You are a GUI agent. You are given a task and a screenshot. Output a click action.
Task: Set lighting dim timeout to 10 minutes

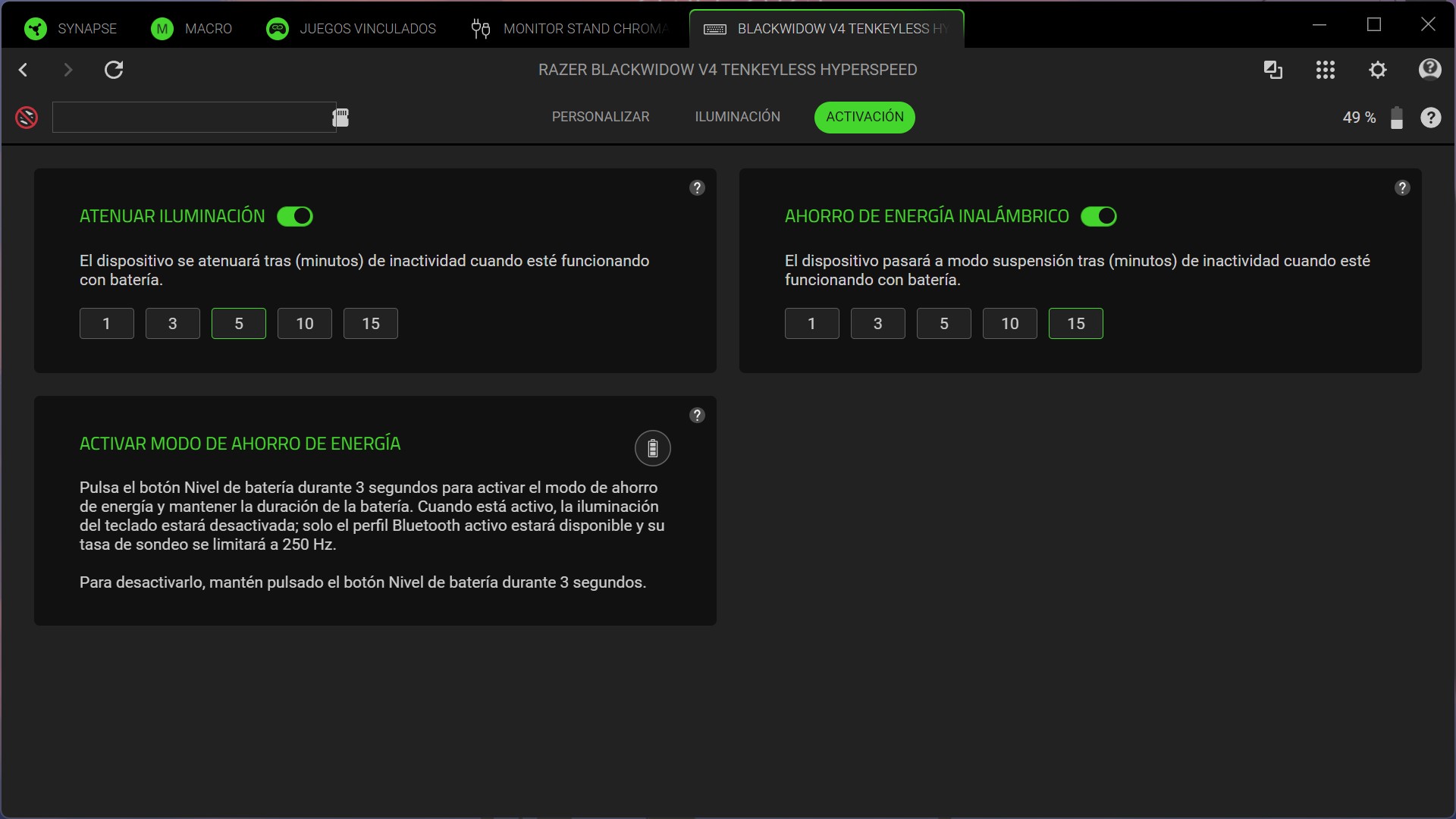pos(305,324)
